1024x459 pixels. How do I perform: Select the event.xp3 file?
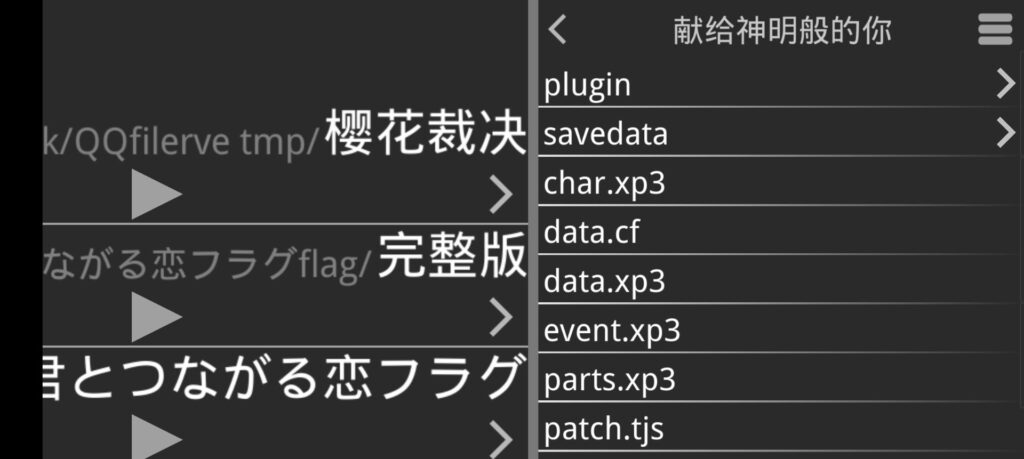[780, 329]
